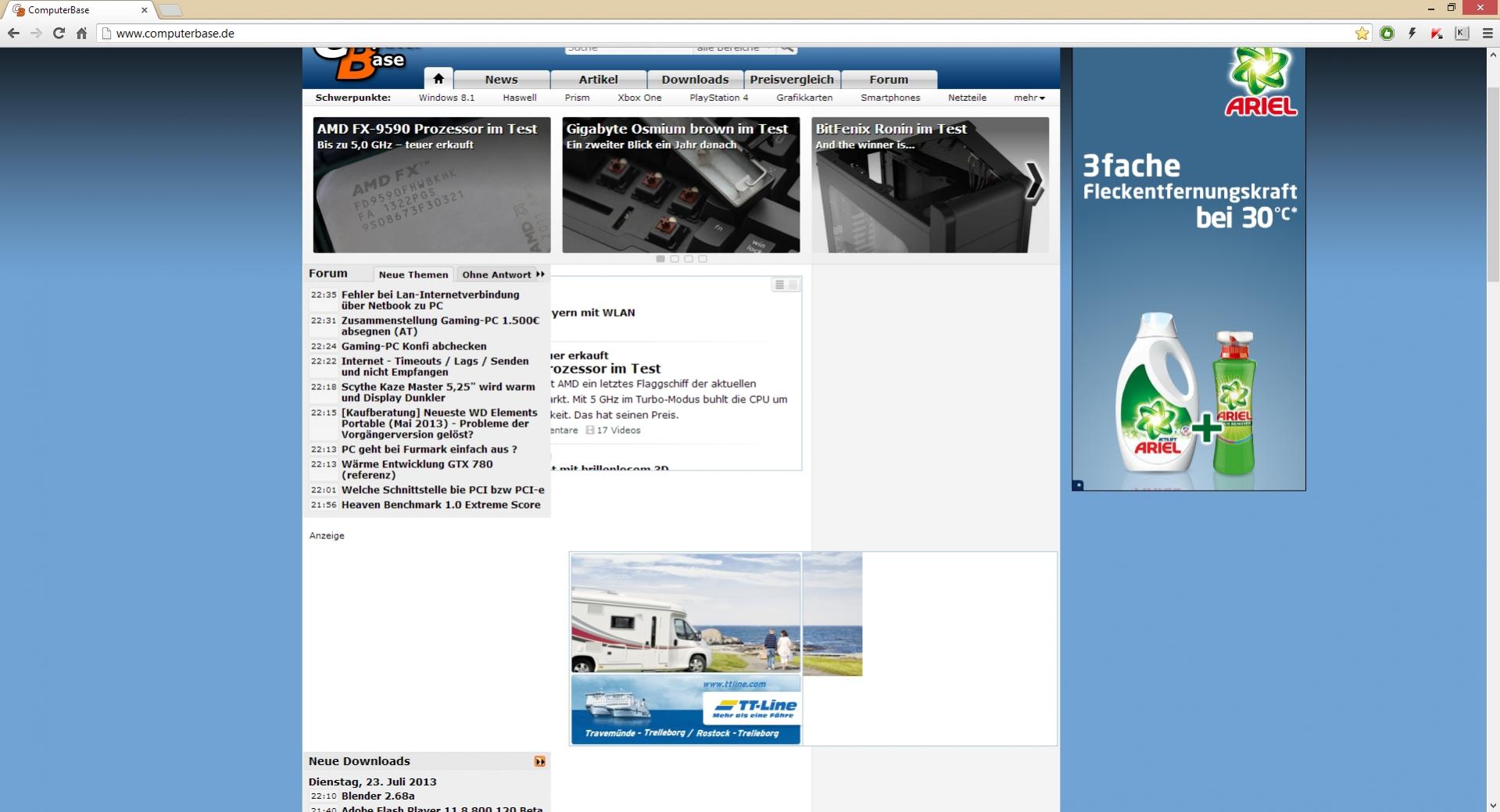Open thread Welche Schnittstelle bie PCI bzw PCI-e
Image resolution: width=1500 pixels, height=812 pixels.
(x=442, y=490)
